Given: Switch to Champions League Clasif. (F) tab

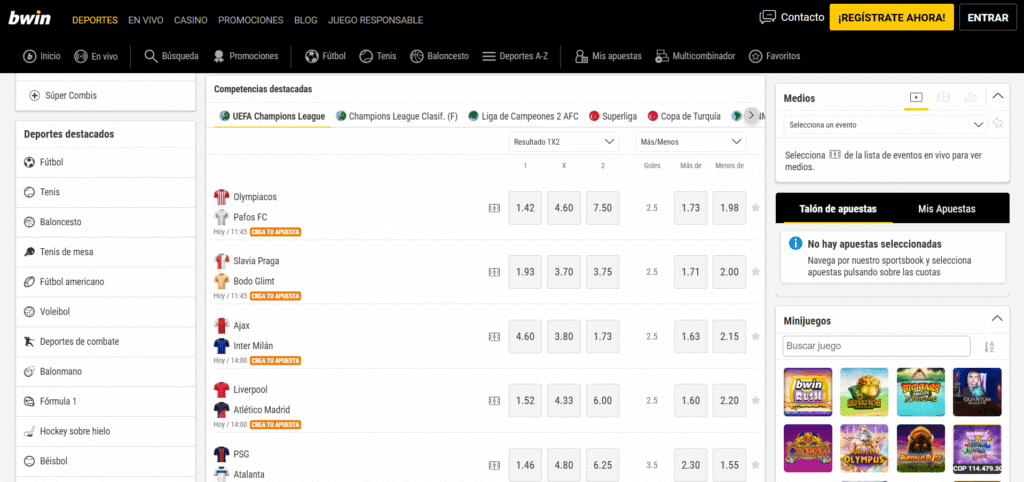Looking at the screenshot, I should (396, 116).
